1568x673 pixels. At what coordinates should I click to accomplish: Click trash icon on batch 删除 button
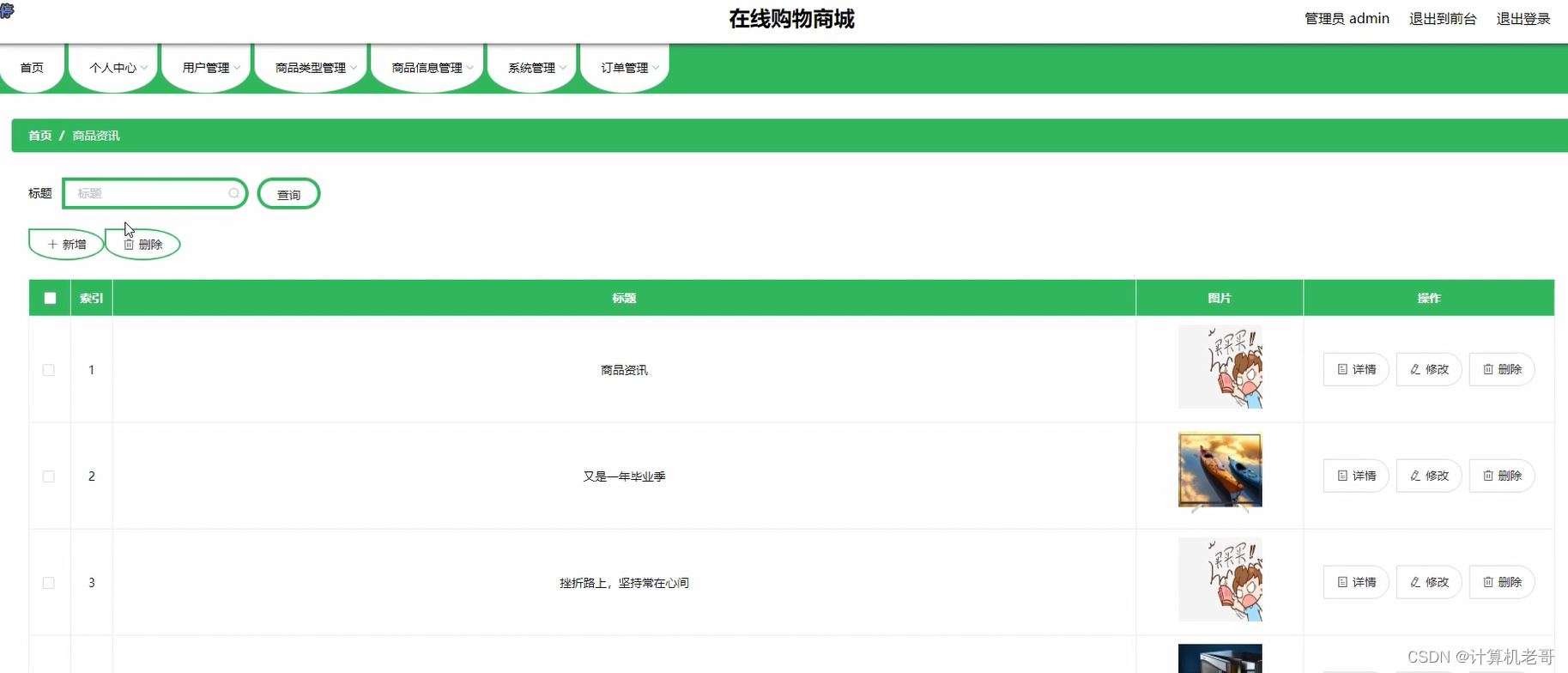[129, 245]
